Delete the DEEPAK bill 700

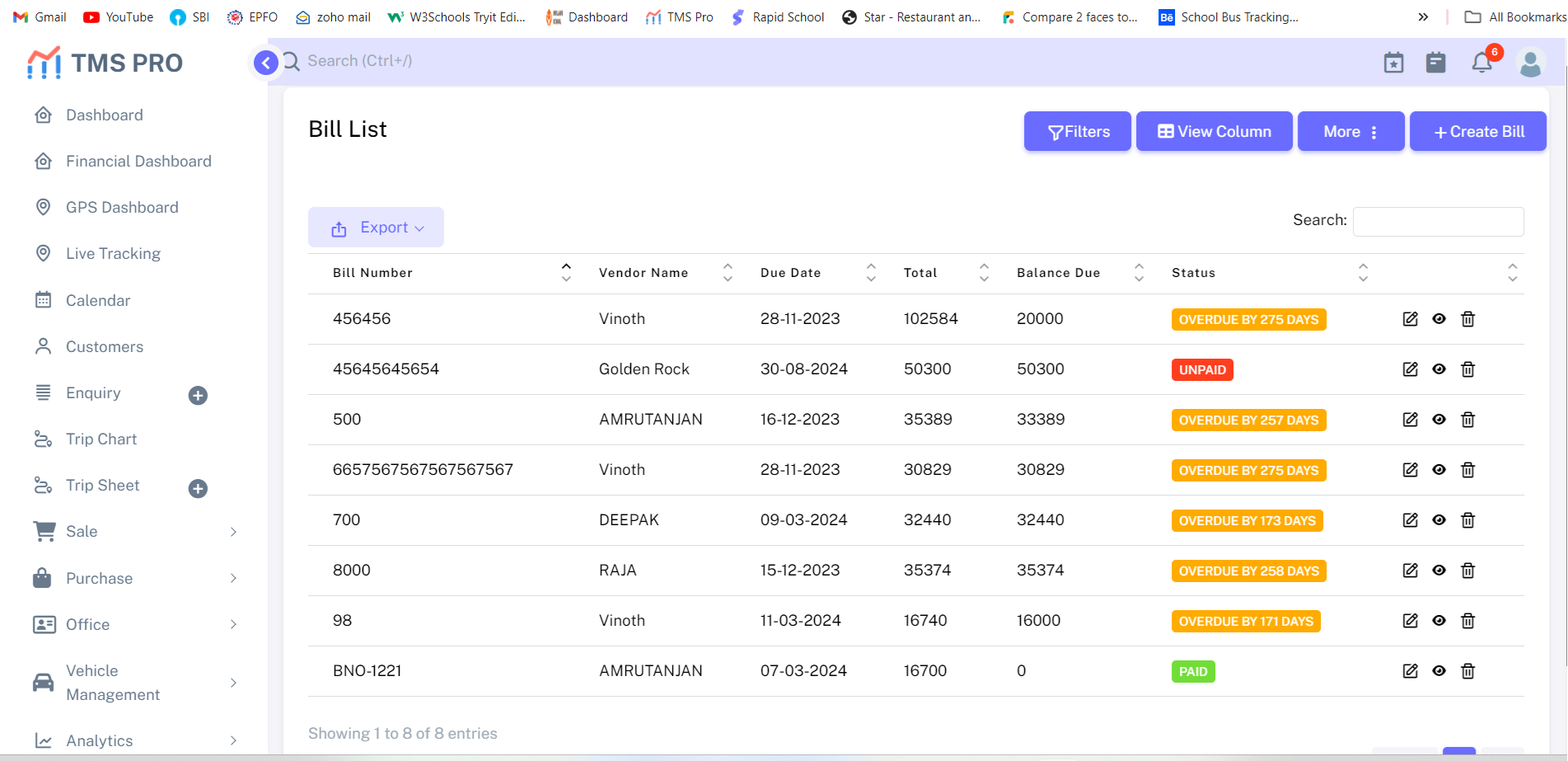pos(1468,520)
